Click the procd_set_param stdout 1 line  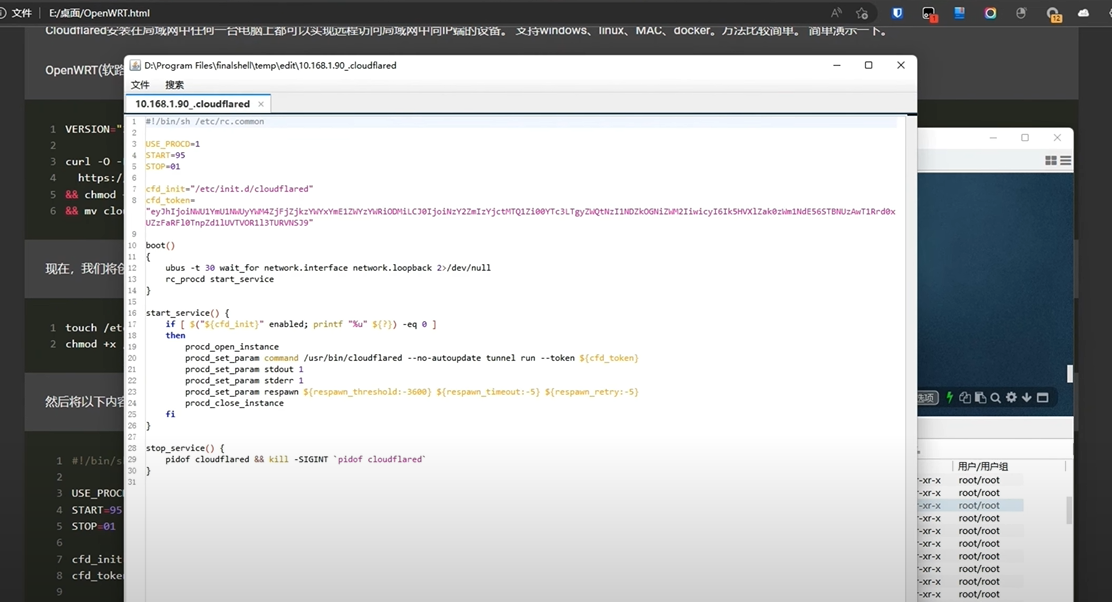pyautogui.click(x=244, y=369)
